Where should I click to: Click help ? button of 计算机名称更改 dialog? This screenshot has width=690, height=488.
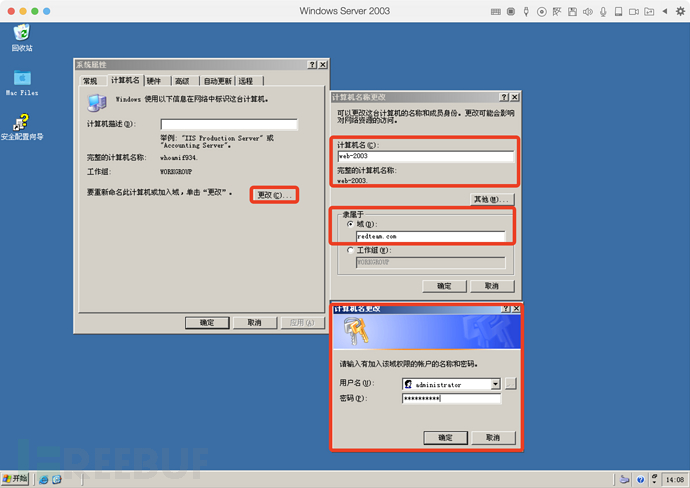(504, 97)
